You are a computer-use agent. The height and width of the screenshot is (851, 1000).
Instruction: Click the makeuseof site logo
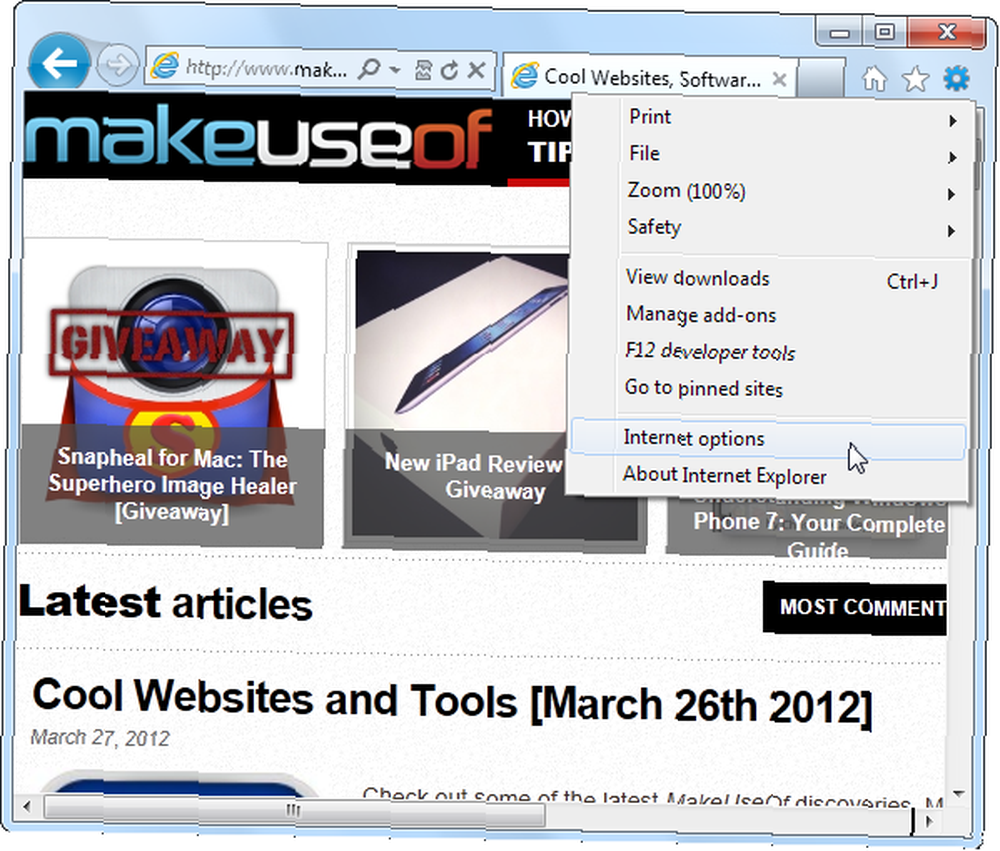260,138
